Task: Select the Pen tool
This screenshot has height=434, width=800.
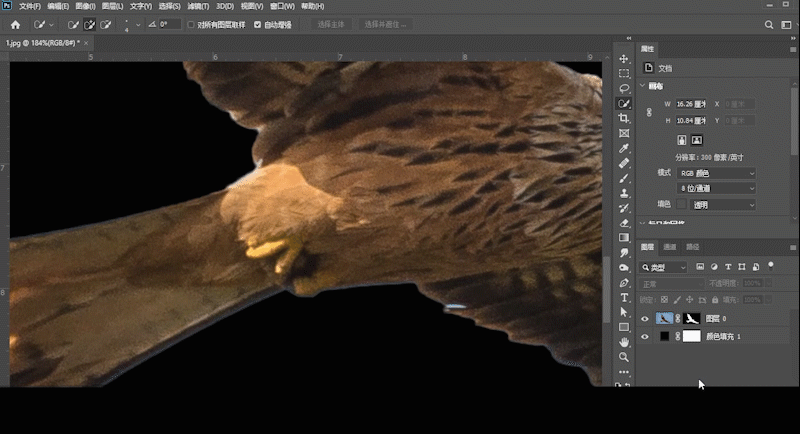Action: point(624,283)
